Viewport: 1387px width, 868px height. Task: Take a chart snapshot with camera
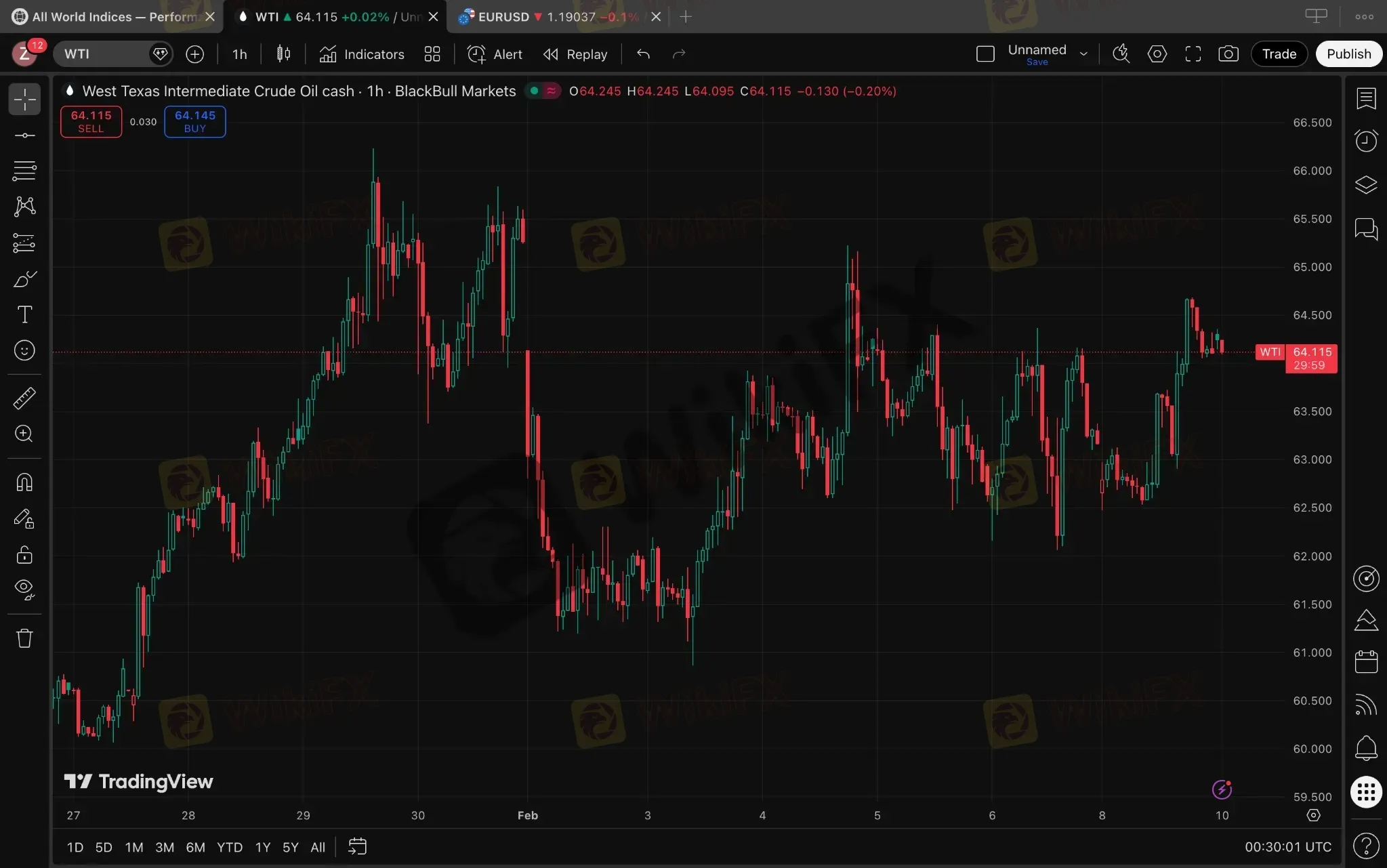pos(1228,54)
